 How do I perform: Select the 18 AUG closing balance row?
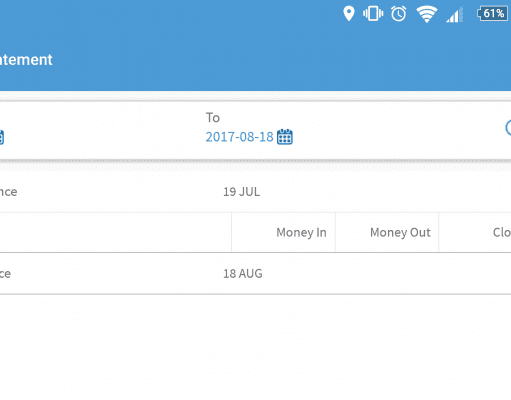255,274
